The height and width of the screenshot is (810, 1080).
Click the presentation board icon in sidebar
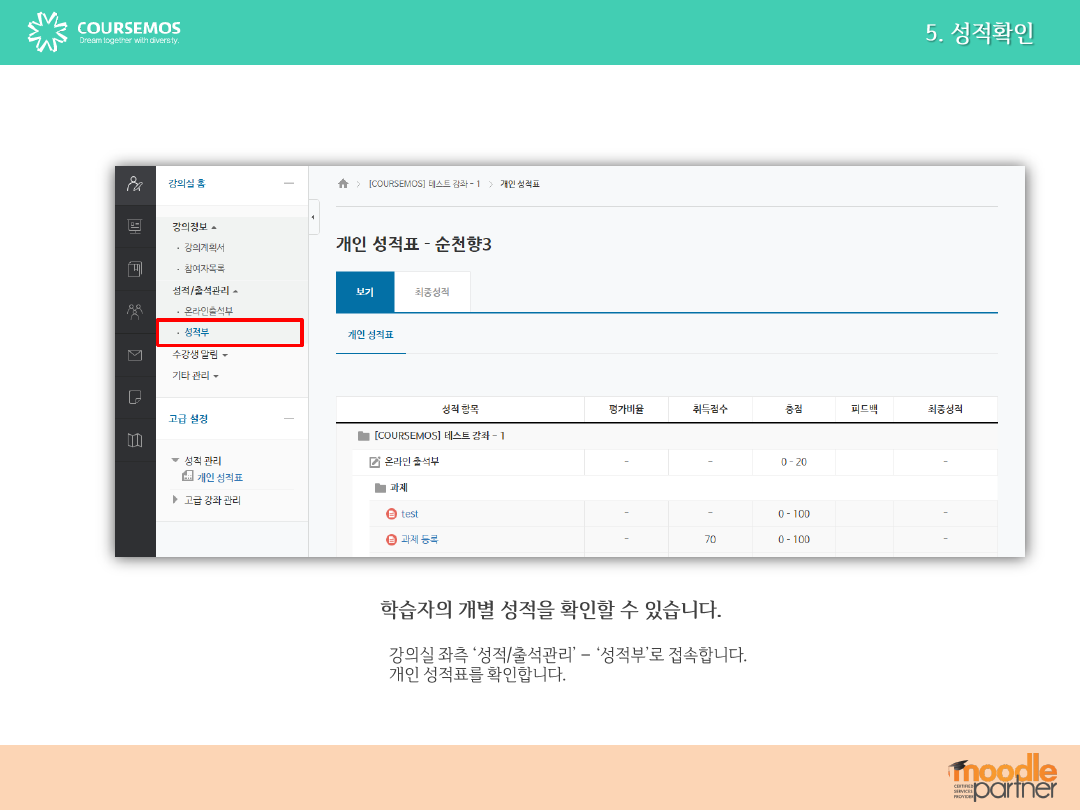[x=134, y=226]
